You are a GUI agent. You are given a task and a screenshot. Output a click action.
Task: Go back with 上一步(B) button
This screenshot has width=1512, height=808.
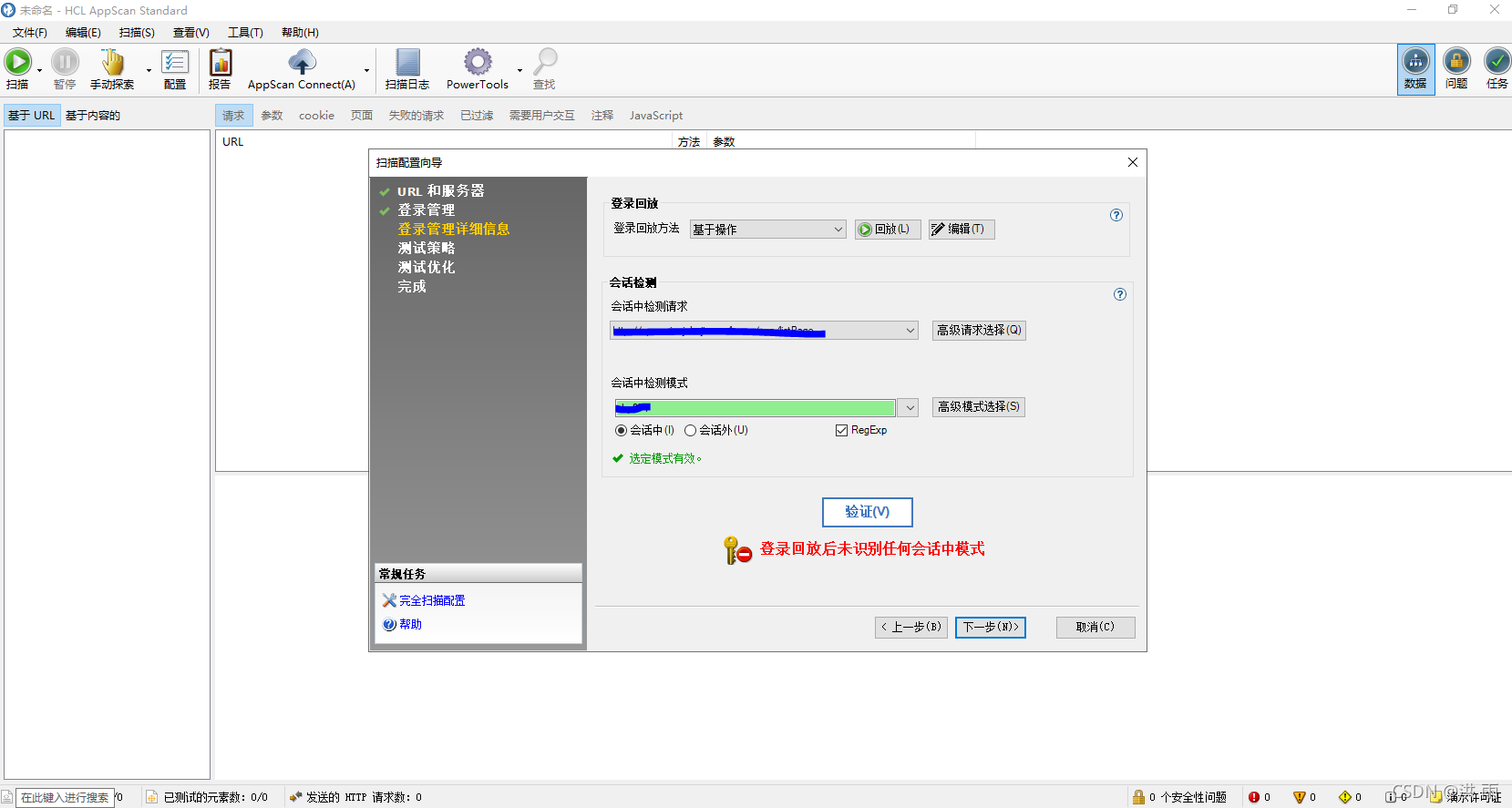tap(911, 628)
